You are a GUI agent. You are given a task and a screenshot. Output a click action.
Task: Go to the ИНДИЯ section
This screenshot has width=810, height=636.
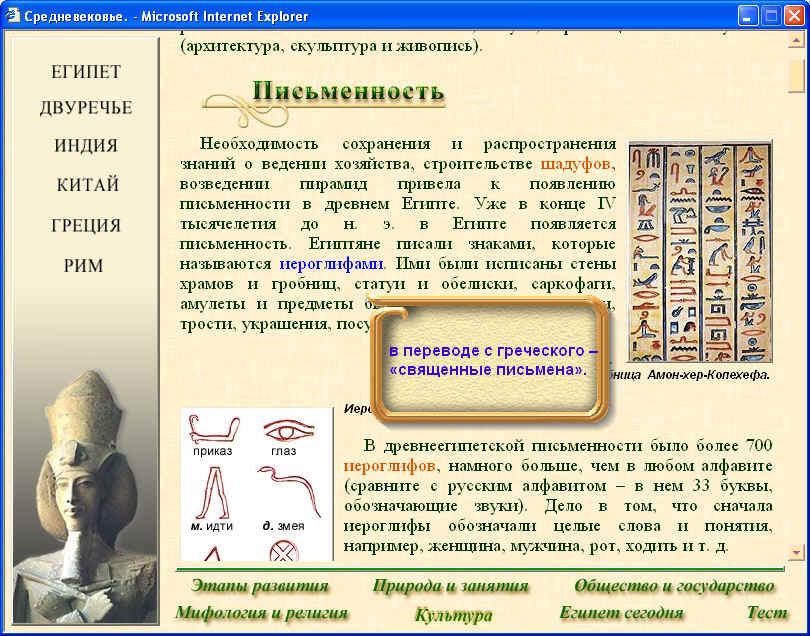86,146
